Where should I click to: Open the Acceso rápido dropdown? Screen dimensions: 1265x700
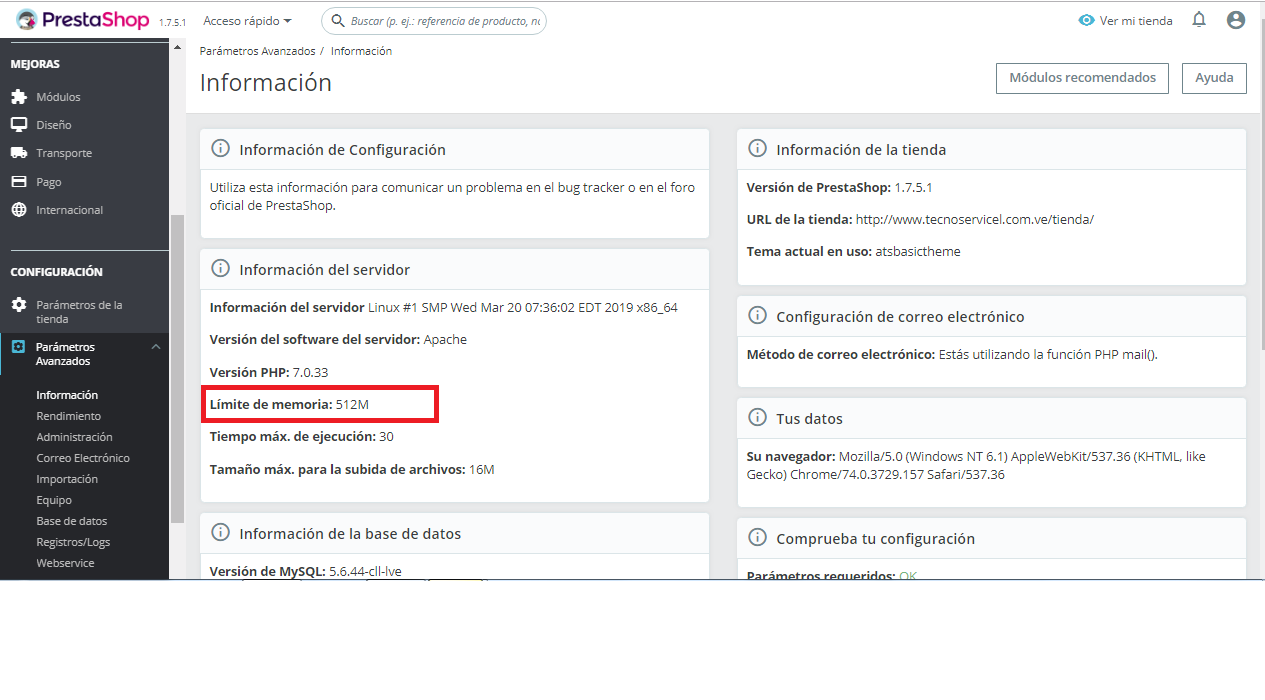tap(247, 20)
